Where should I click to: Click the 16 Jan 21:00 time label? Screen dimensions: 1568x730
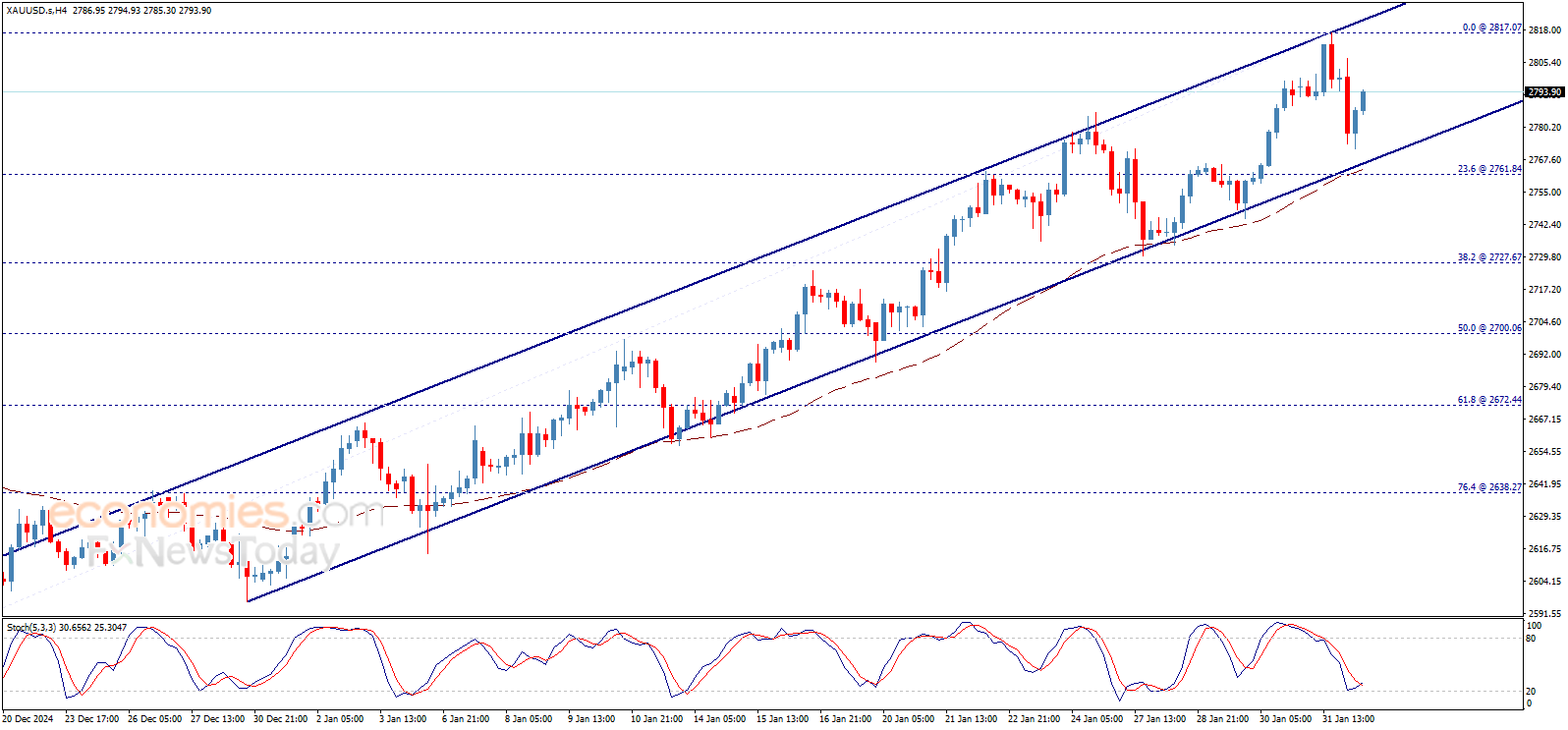pos(845,719)
